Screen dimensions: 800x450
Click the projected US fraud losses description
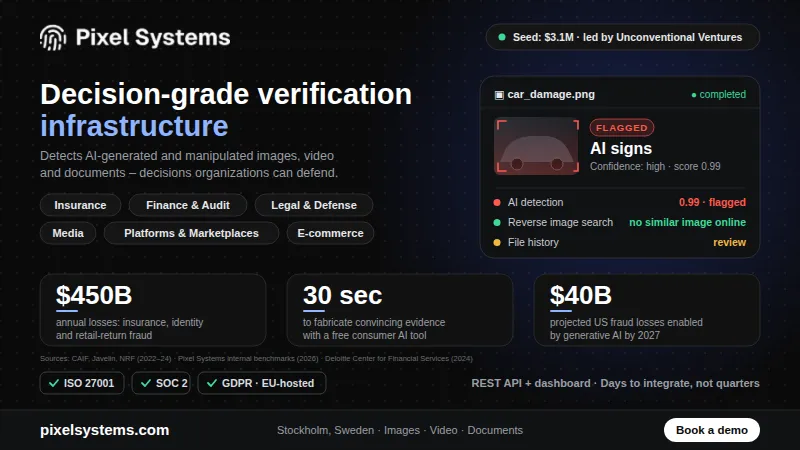point(626,329)
